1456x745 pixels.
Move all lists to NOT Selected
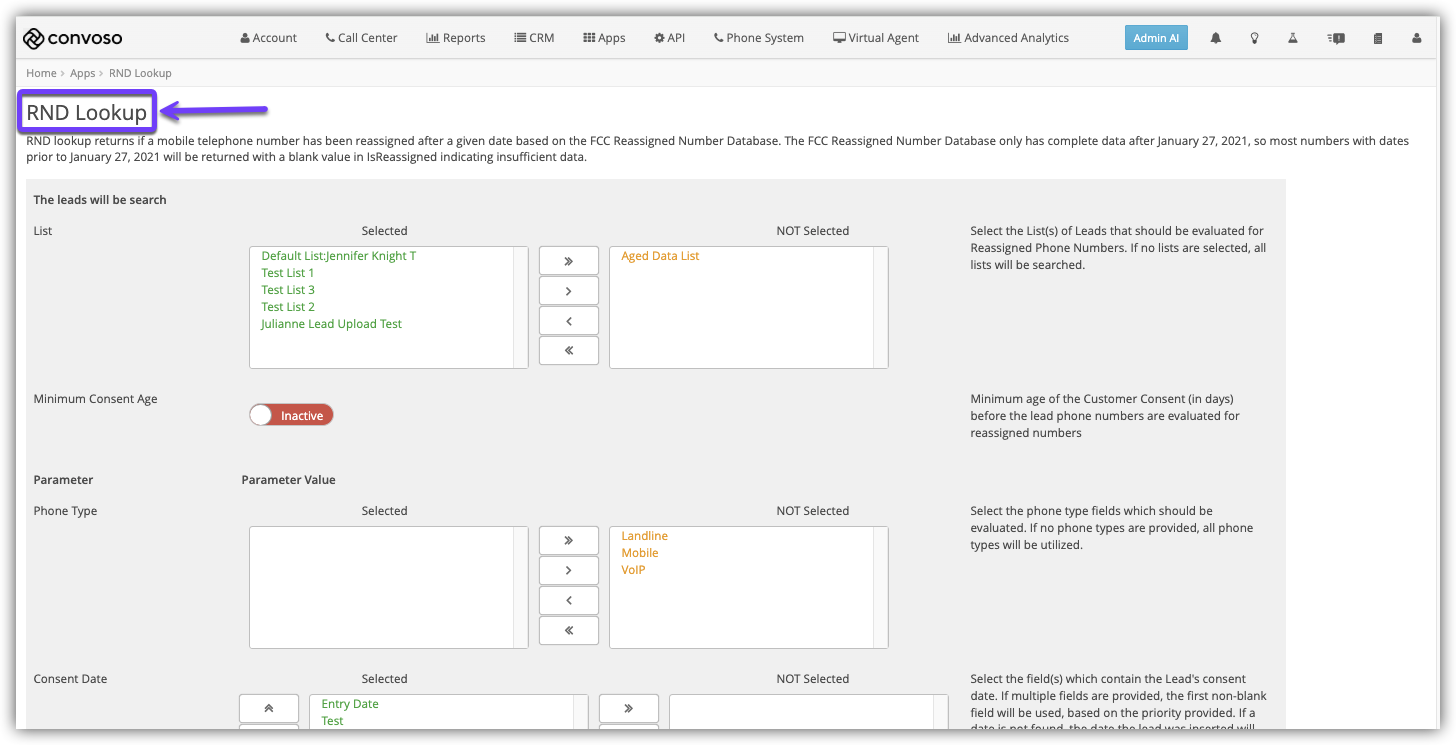(x=568, y=260)
